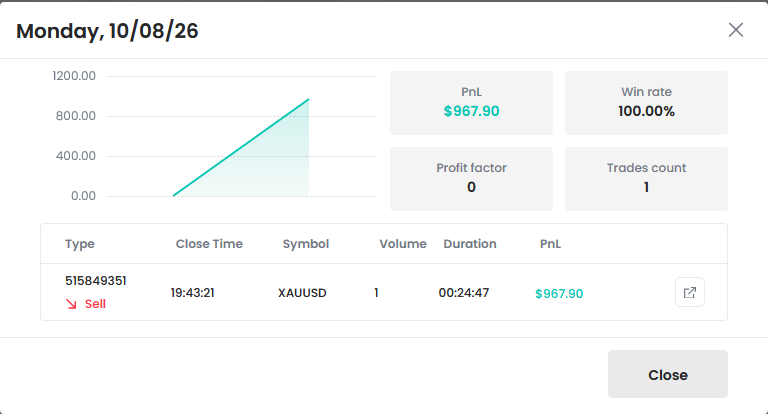Open trade details external link icon

(690, 292)
